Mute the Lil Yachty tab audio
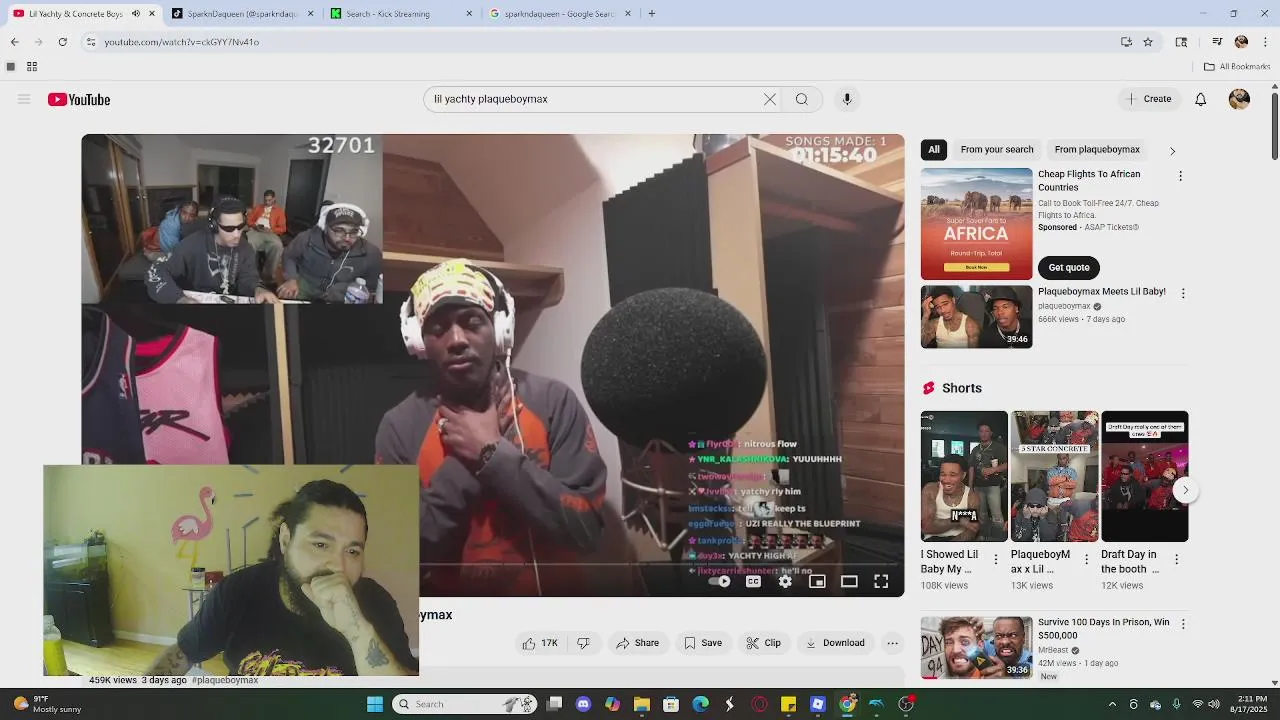Screen dimensions: 1280x720 [136, 13]
